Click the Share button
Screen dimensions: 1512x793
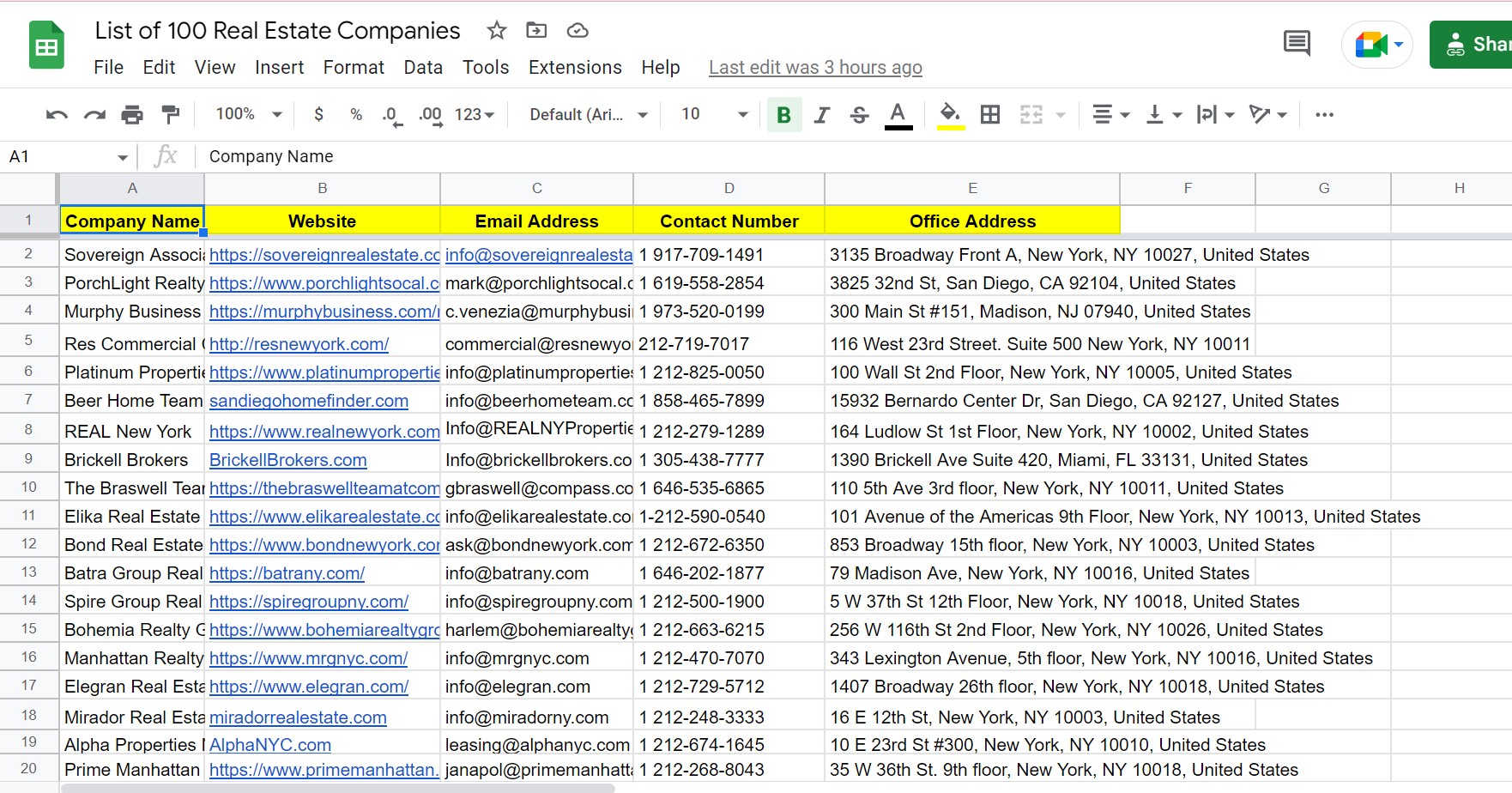pos(1473,45)
